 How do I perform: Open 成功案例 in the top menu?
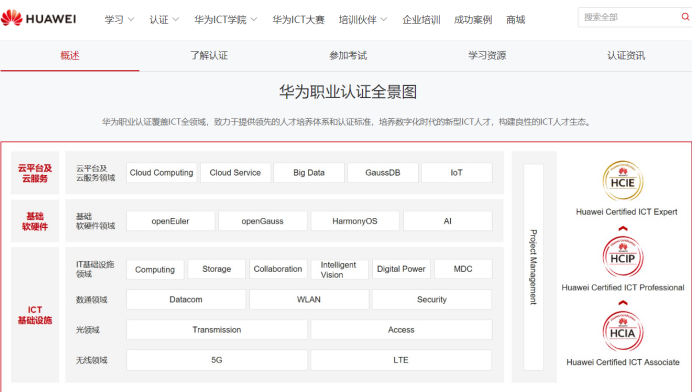(473, 19)
